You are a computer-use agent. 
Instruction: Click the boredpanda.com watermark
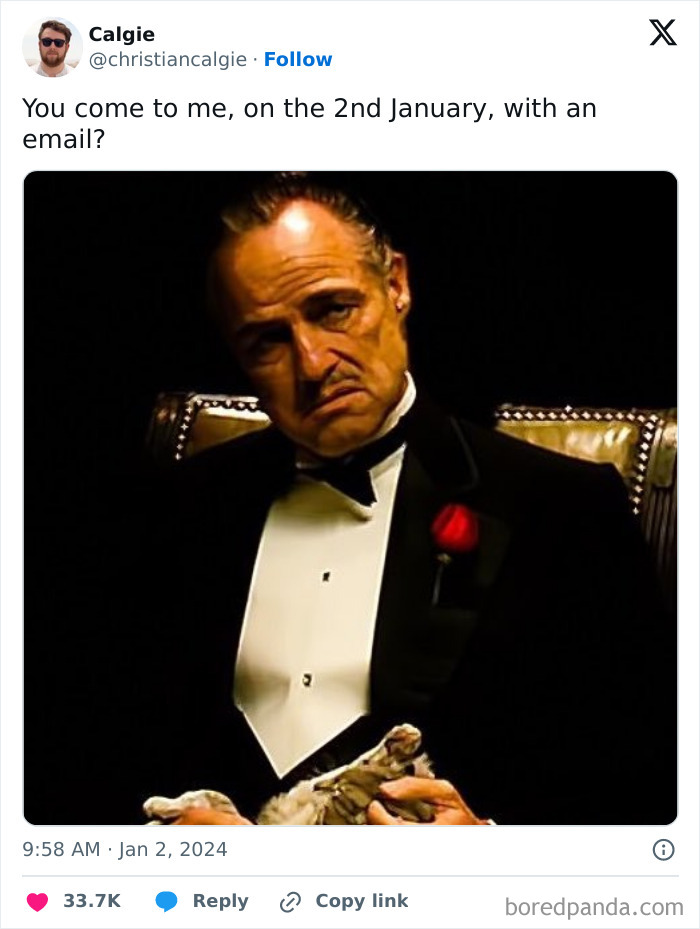(x=594, y=907)
